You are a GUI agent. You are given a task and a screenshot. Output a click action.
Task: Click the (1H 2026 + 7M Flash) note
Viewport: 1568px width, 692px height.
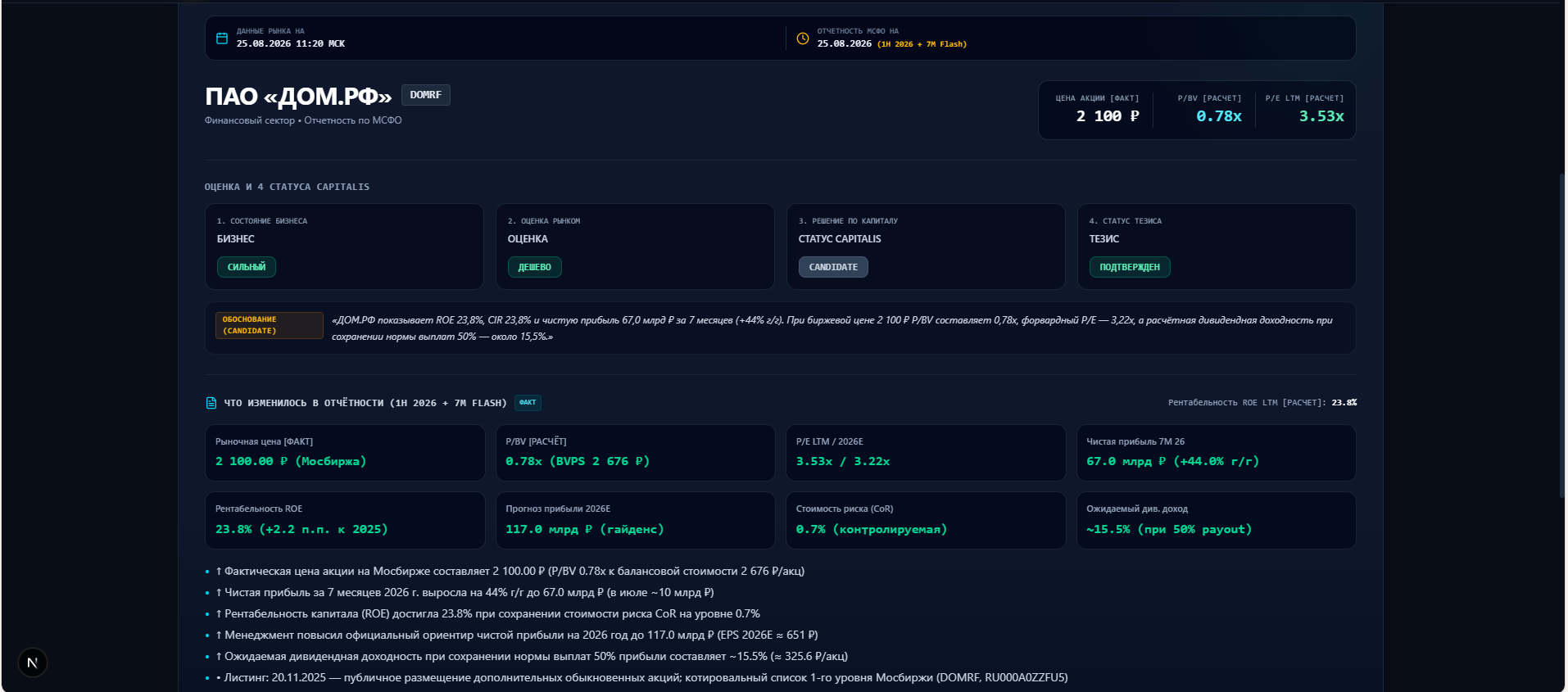coord(922,44)
